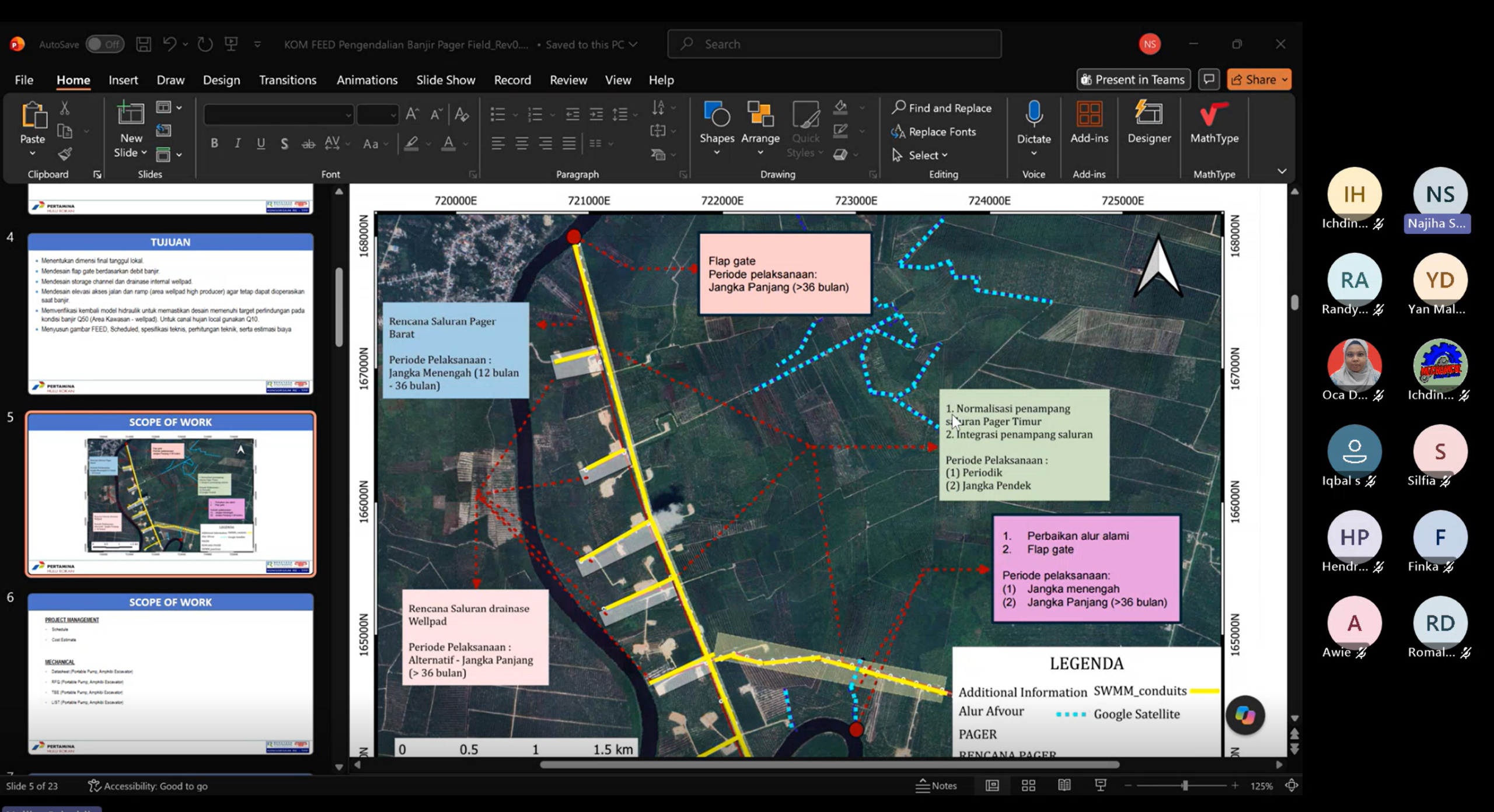
Task: Open the Transitions tab
Action: click(x=287, y=80)
